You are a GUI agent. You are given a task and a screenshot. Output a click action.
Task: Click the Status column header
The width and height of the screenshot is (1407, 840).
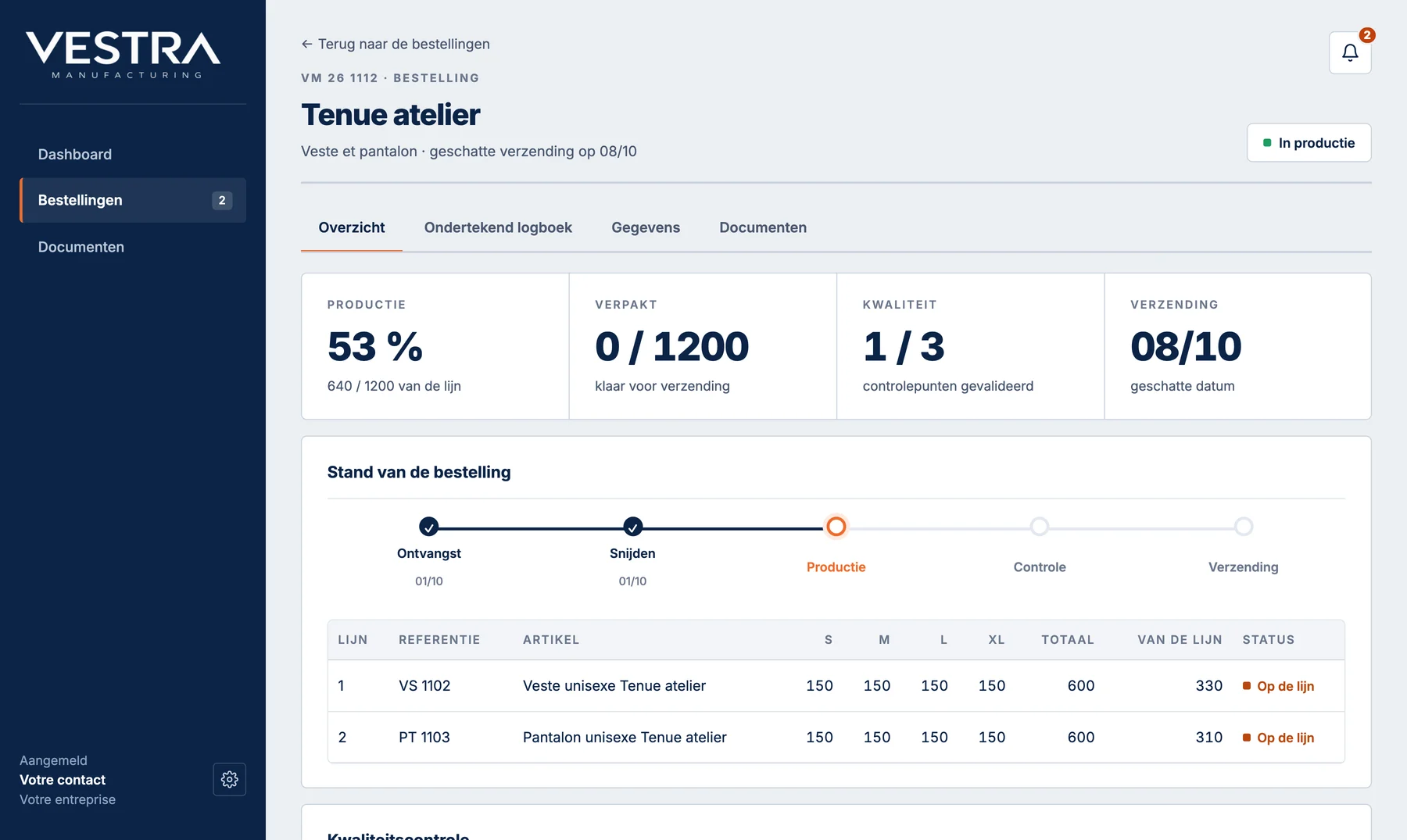(x=1269, y=639)
